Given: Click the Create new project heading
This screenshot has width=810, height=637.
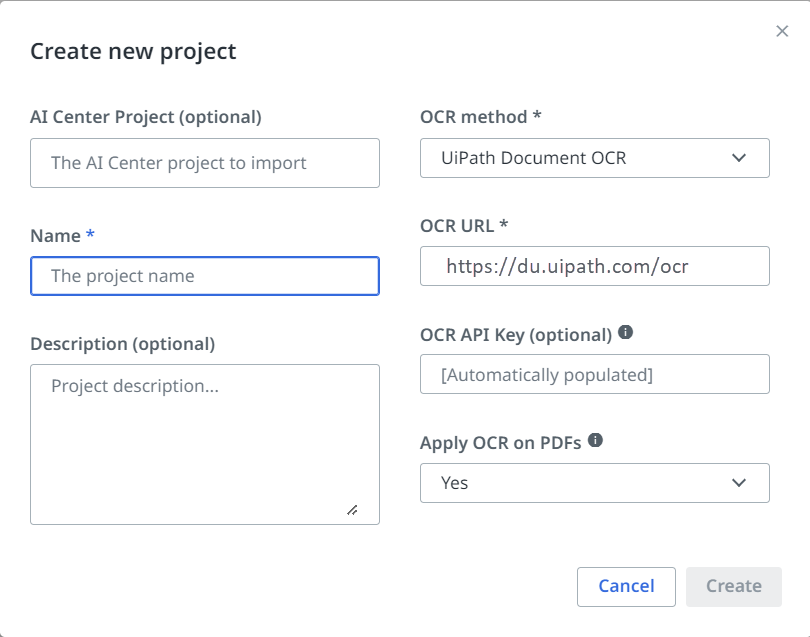Looking at the screenshot, I should (x=133, y=51).
